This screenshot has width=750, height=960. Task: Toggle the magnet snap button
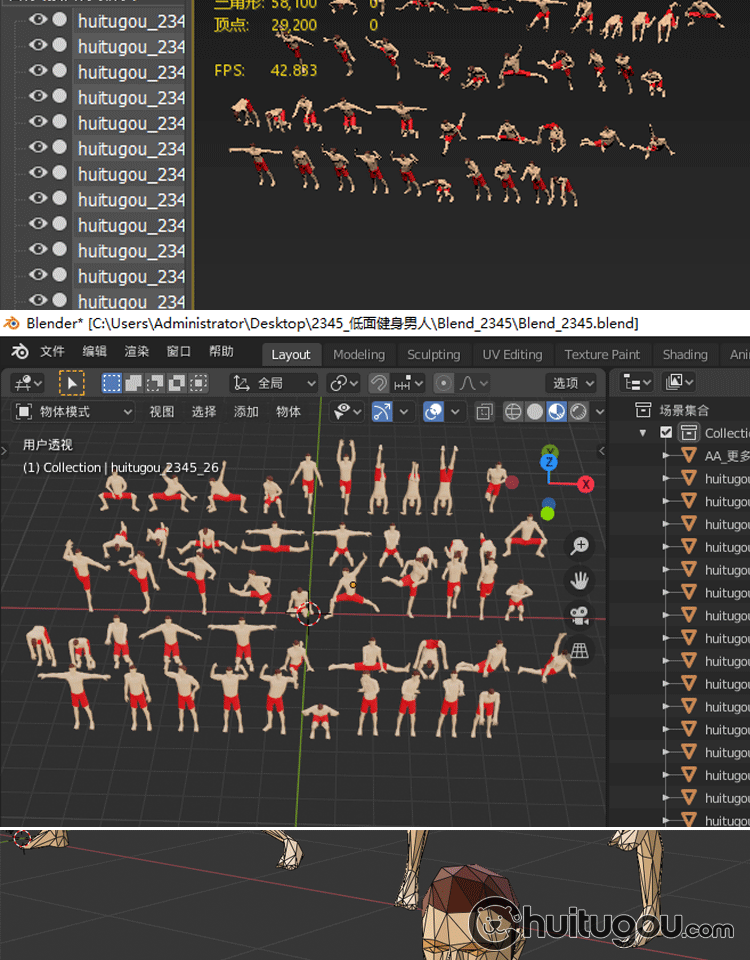point(379,383)
